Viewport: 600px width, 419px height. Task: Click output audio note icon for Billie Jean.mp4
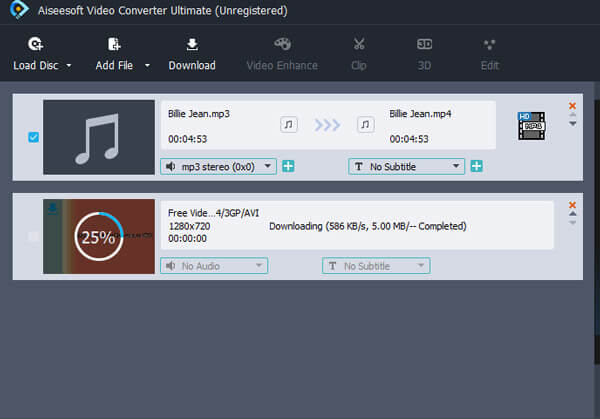pyautogui.click(x=365, y=124)
